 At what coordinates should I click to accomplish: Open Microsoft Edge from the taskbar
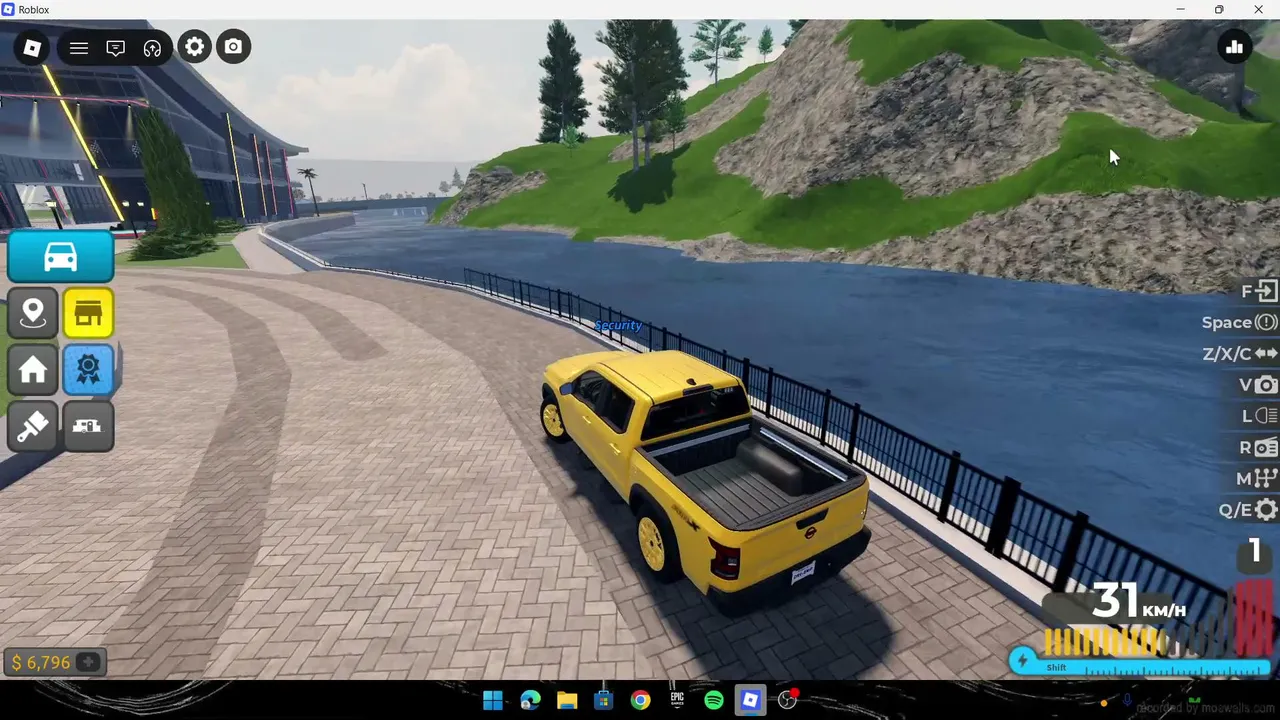click(530, 700)
